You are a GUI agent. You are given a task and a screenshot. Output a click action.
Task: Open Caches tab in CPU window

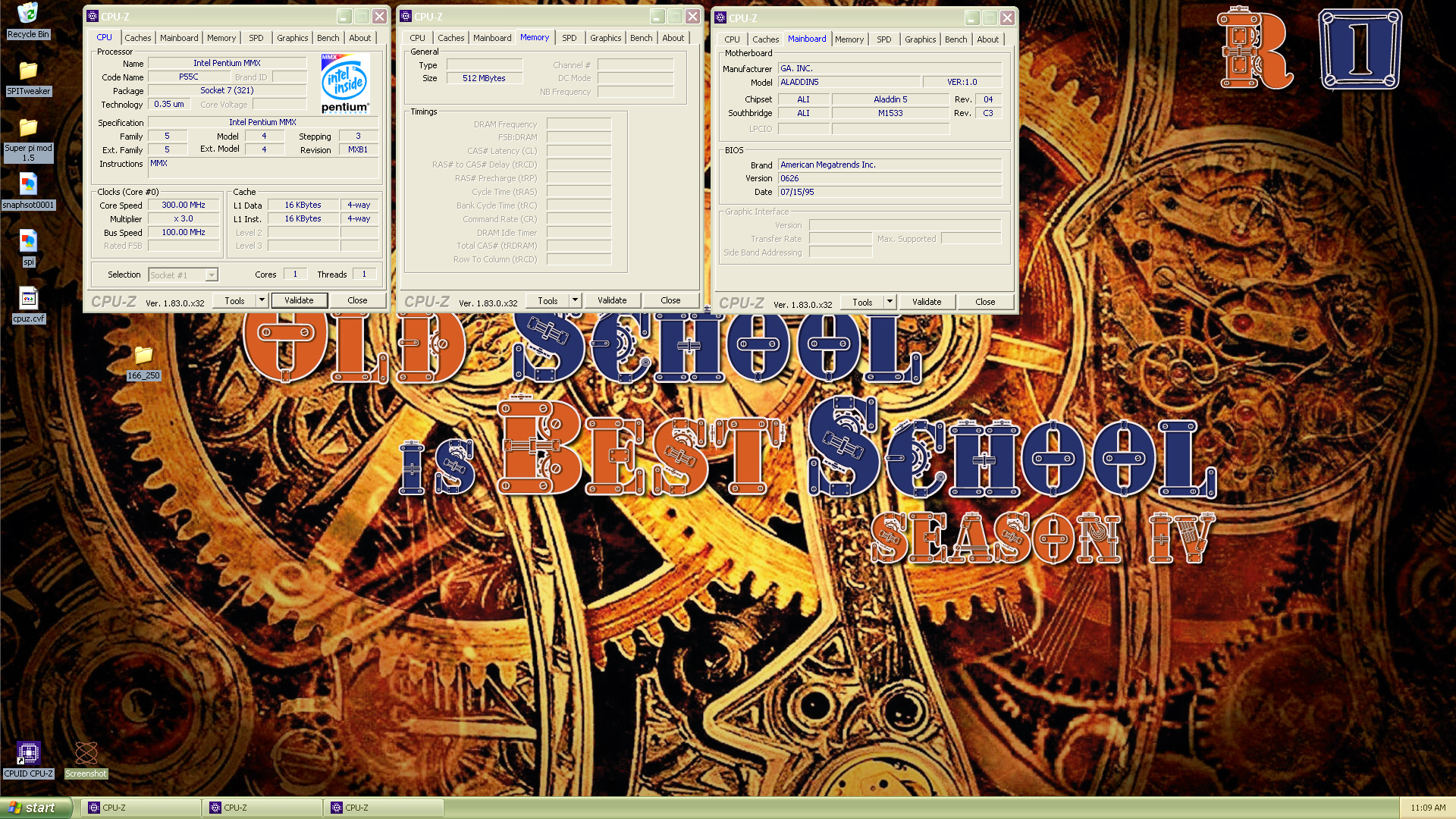click(138, 38)
